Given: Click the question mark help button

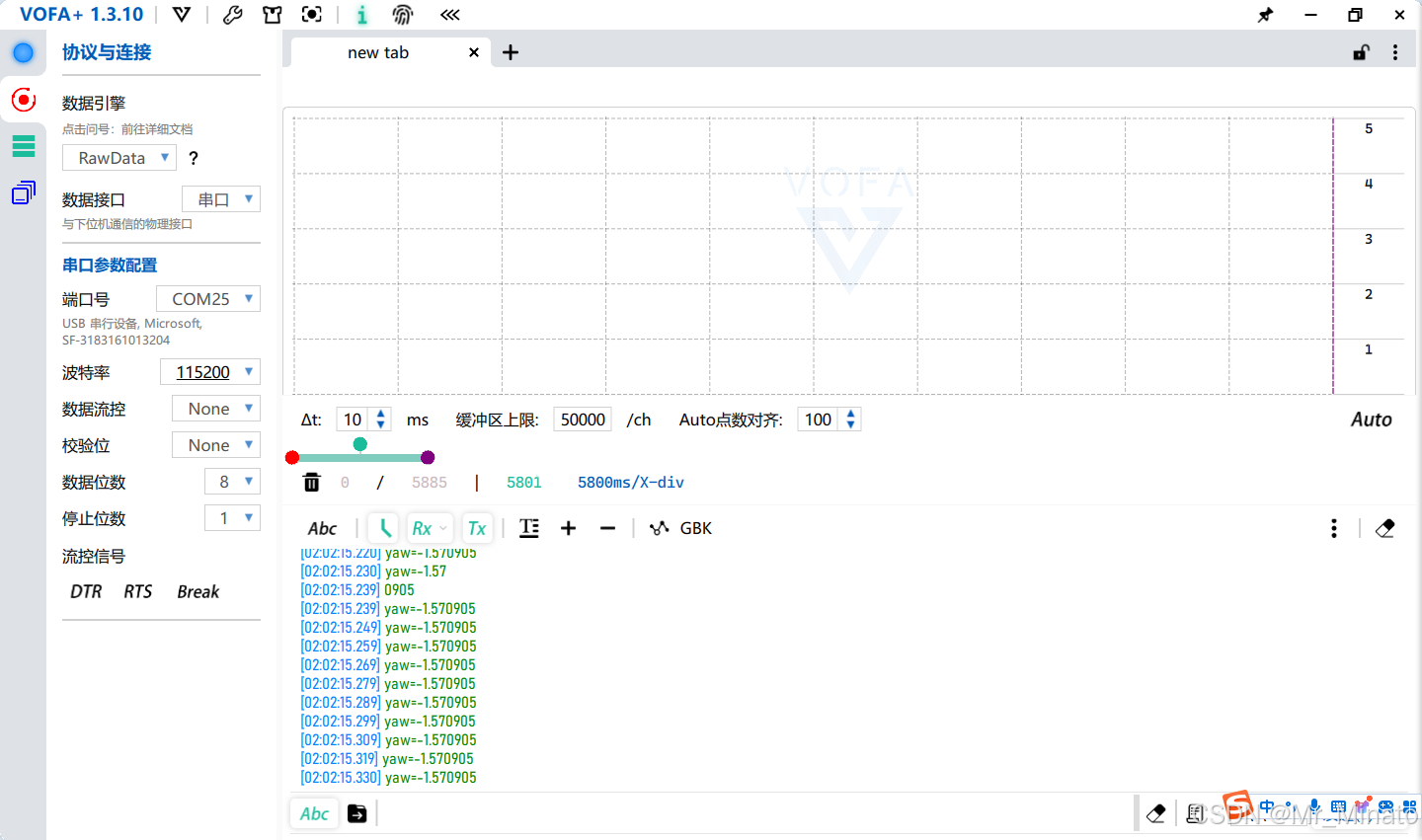Looking at the screenshot, I should 193,157.
